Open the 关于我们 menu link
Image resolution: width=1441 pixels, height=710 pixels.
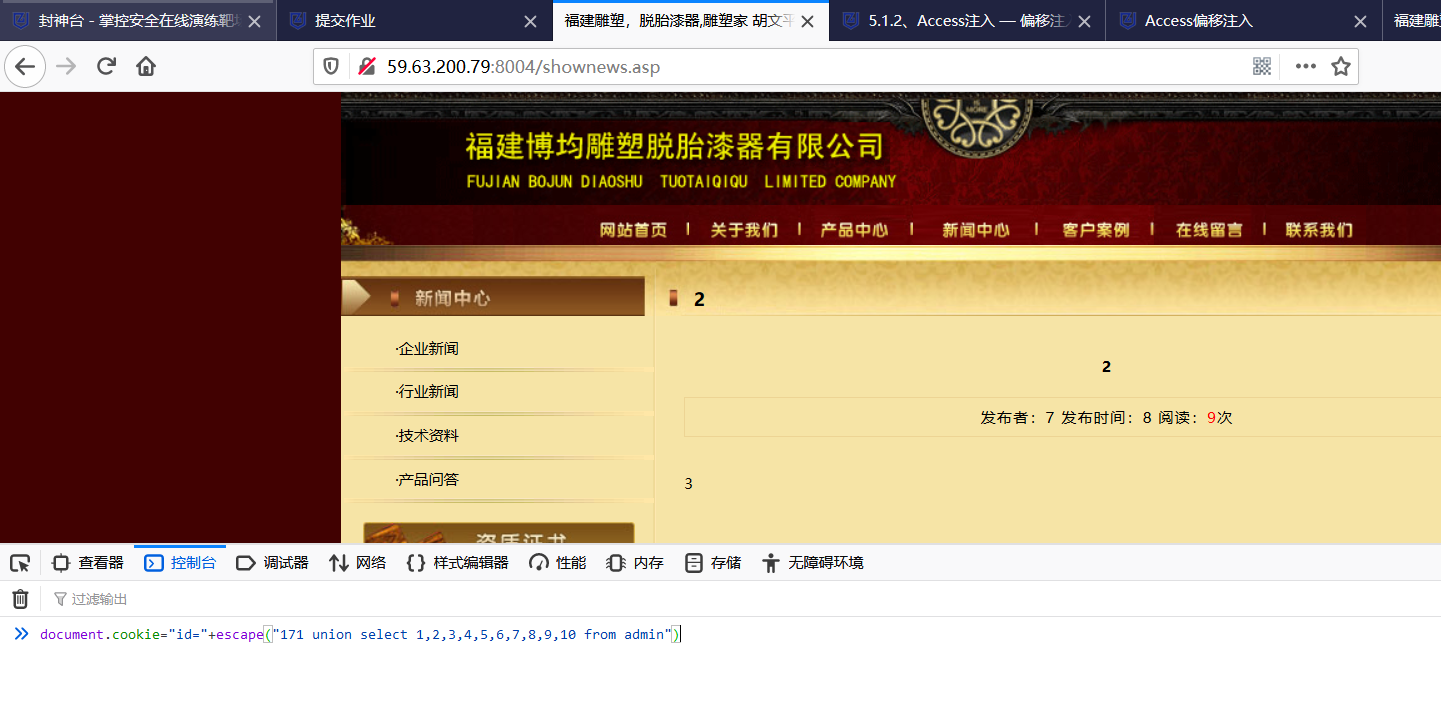pos(744,230)
